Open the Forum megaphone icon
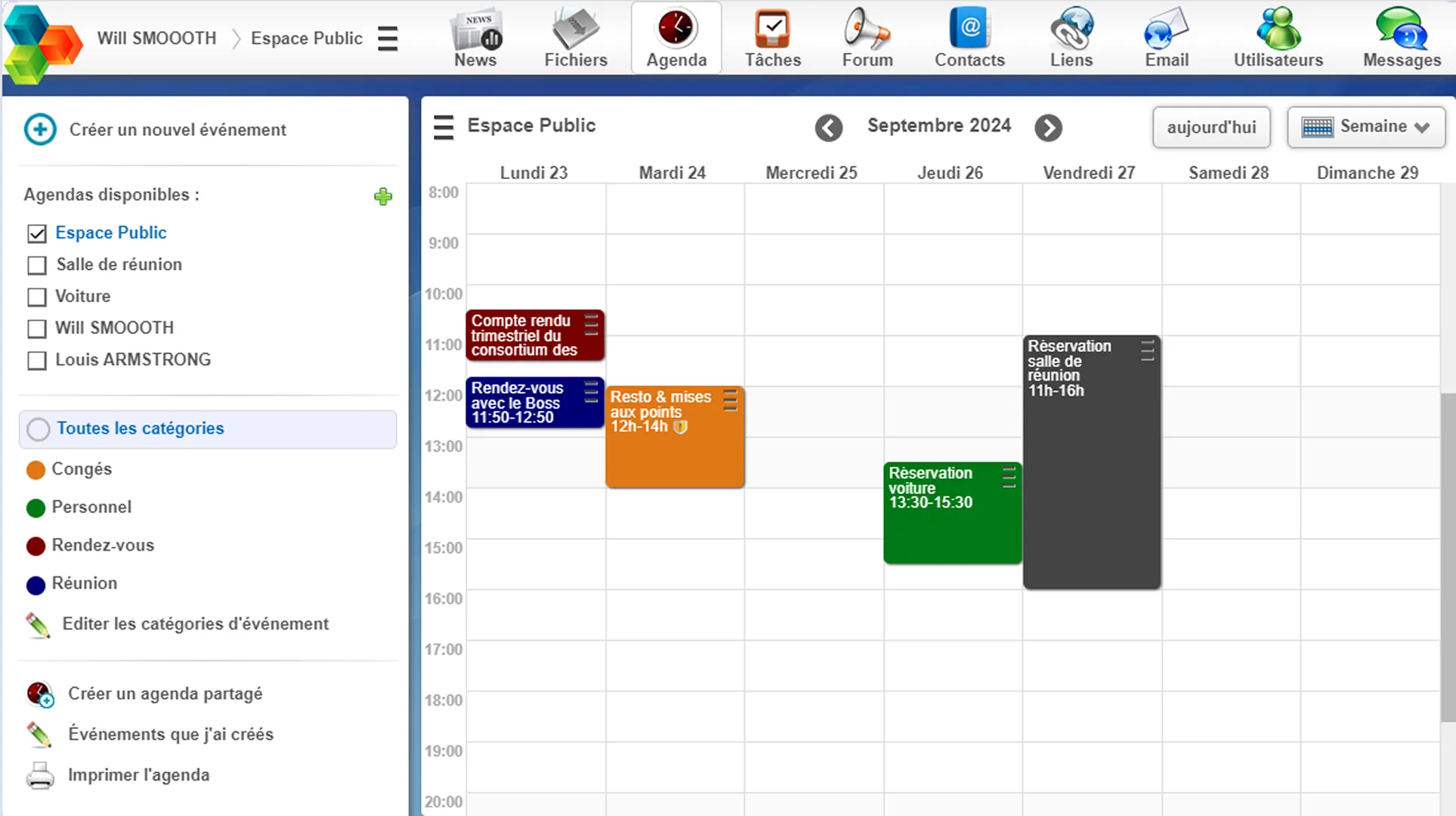This screenshot has height=816, width=1456. tap(867, 29)
